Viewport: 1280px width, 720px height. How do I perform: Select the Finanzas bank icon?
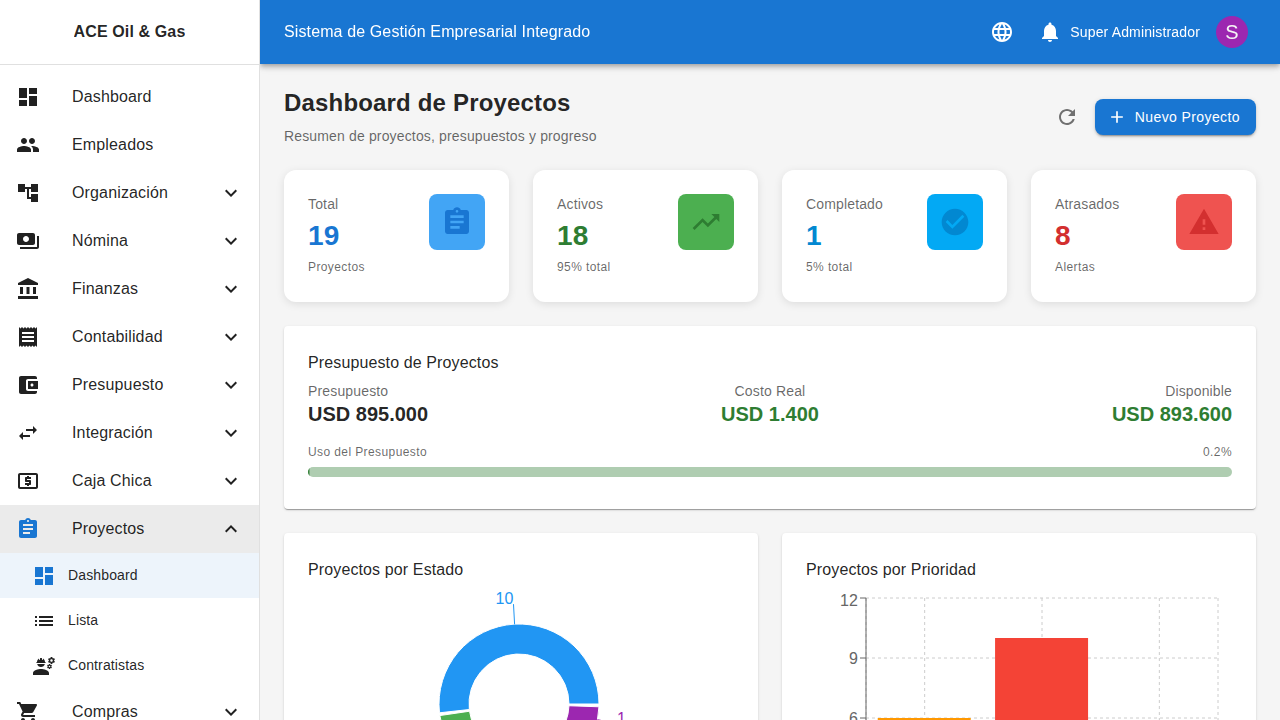tap(28, 288)
